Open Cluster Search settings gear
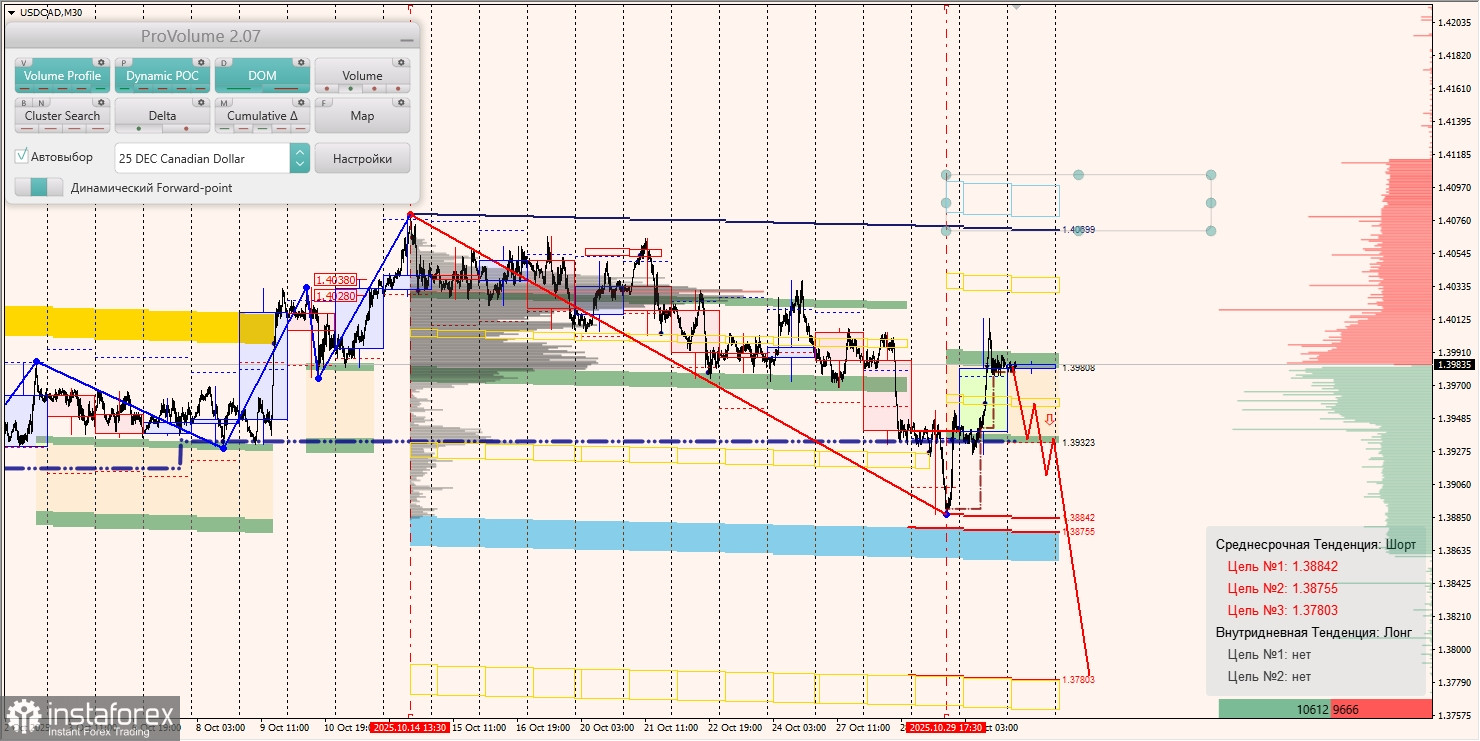 click(x=101, y=102)
